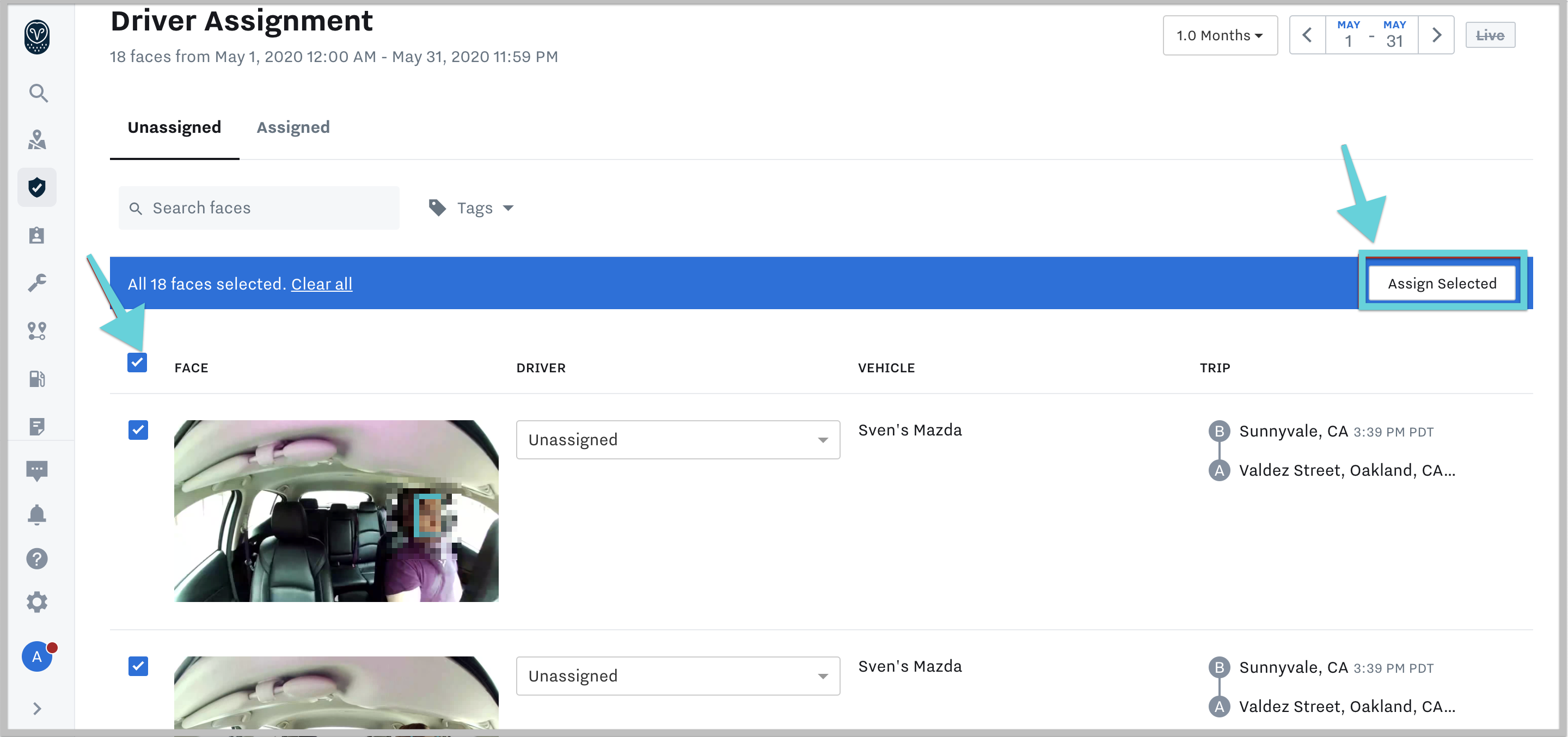Viewport: 1568px width, 737px height.
Task: Open the reports document icon
Action: [x=37, y=426]
